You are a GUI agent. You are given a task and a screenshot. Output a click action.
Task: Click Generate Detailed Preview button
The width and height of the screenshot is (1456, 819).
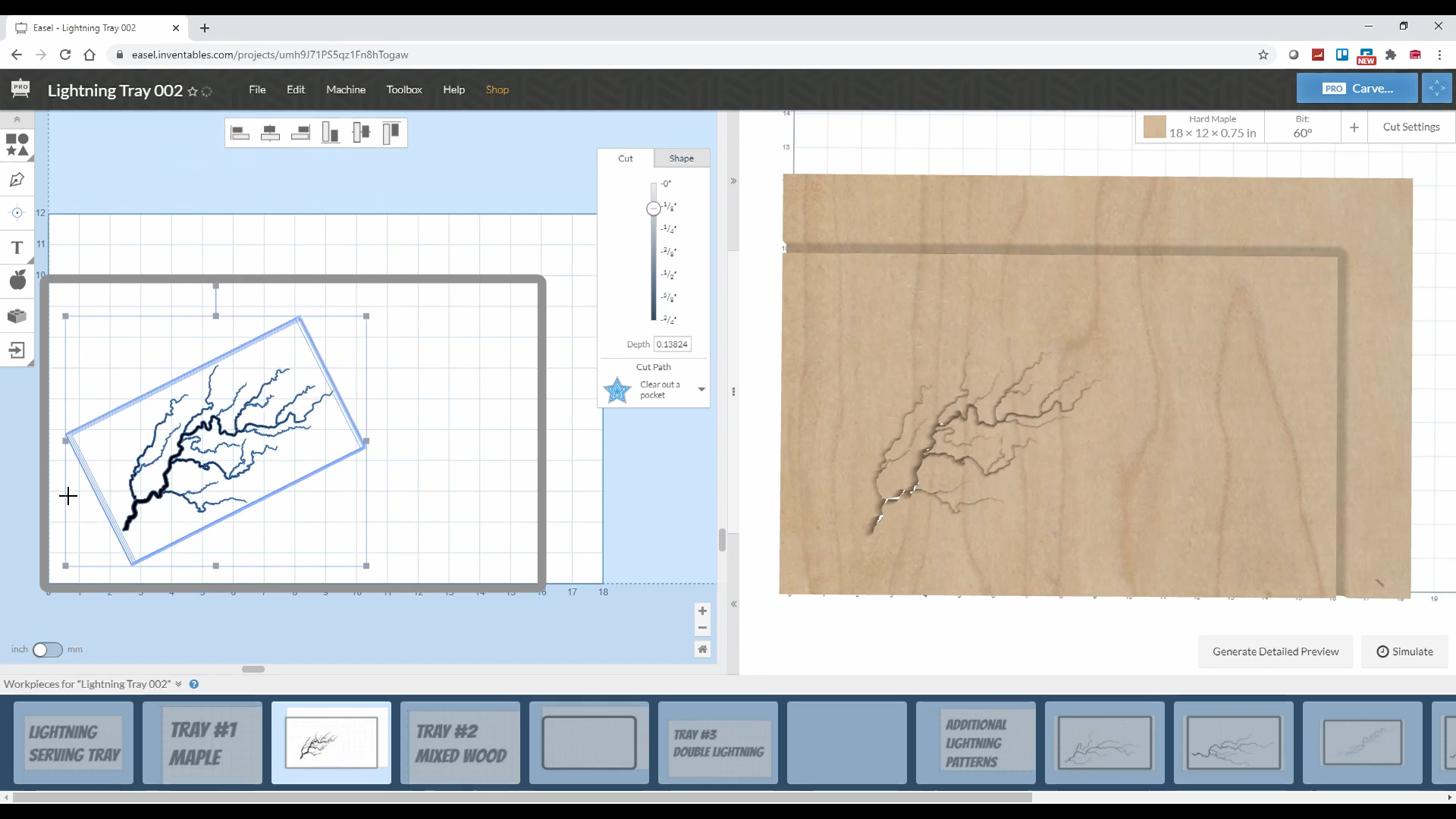[1276, 651]
